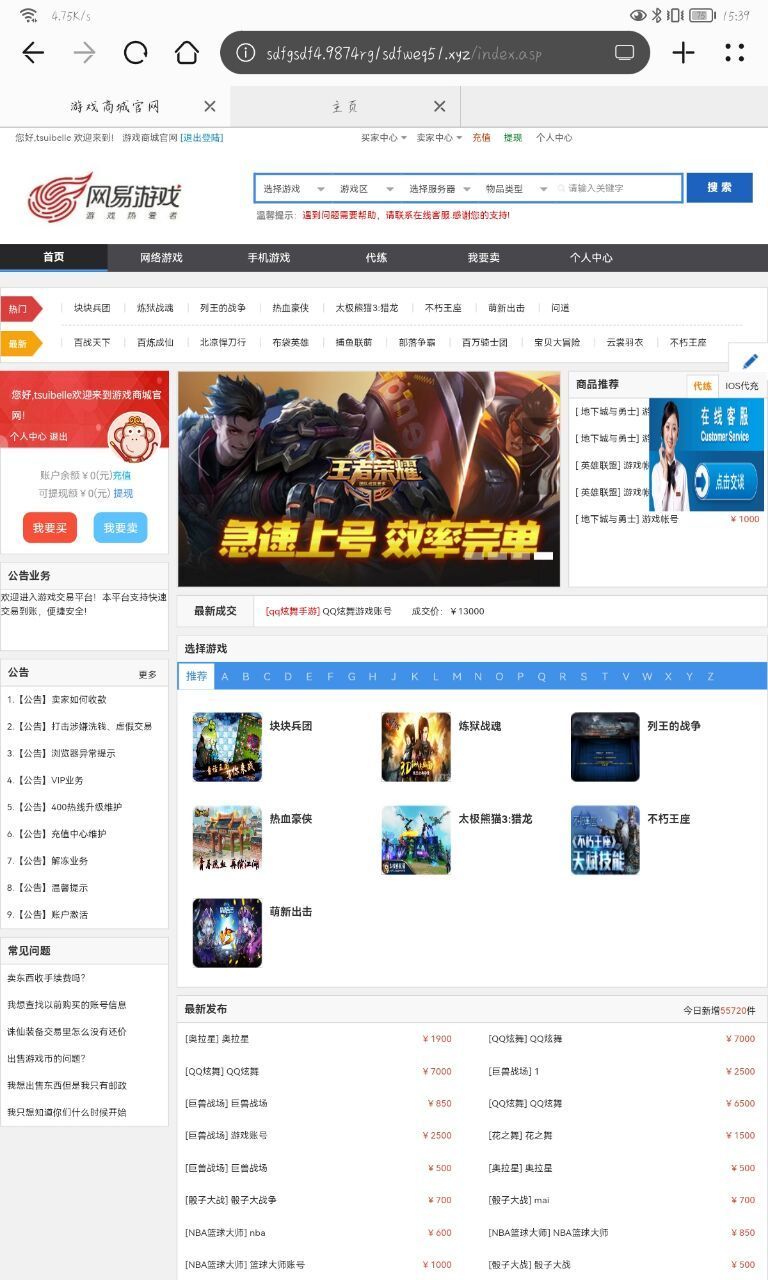The height and width of the screenshot is (1280, 768).
Task: Open the 不朽王座 game icon
Action: click(605, 840)
